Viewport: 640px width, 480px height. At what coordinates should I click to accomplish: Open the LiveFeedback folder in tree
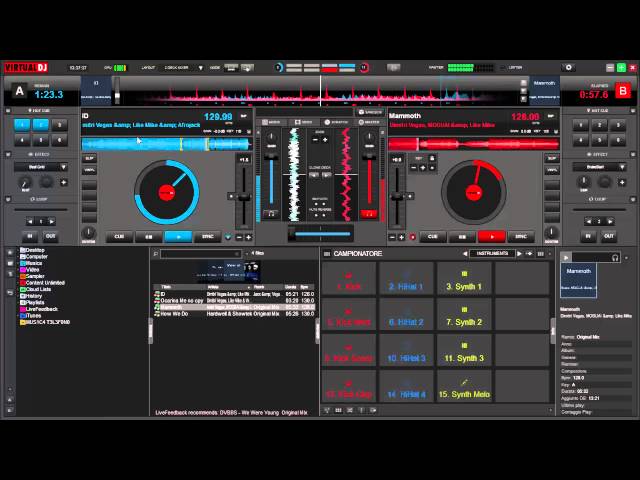click(39, 309)
